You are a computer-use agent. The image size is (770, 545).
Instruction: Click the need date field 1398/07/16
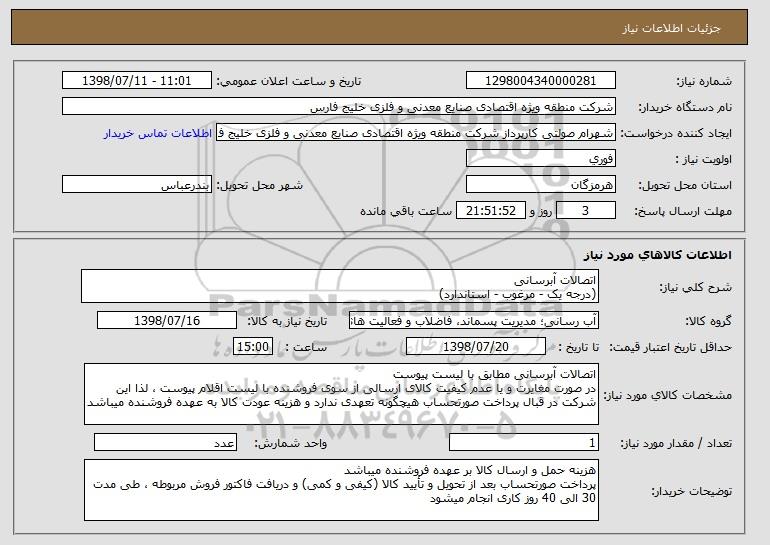pos(167,321)
